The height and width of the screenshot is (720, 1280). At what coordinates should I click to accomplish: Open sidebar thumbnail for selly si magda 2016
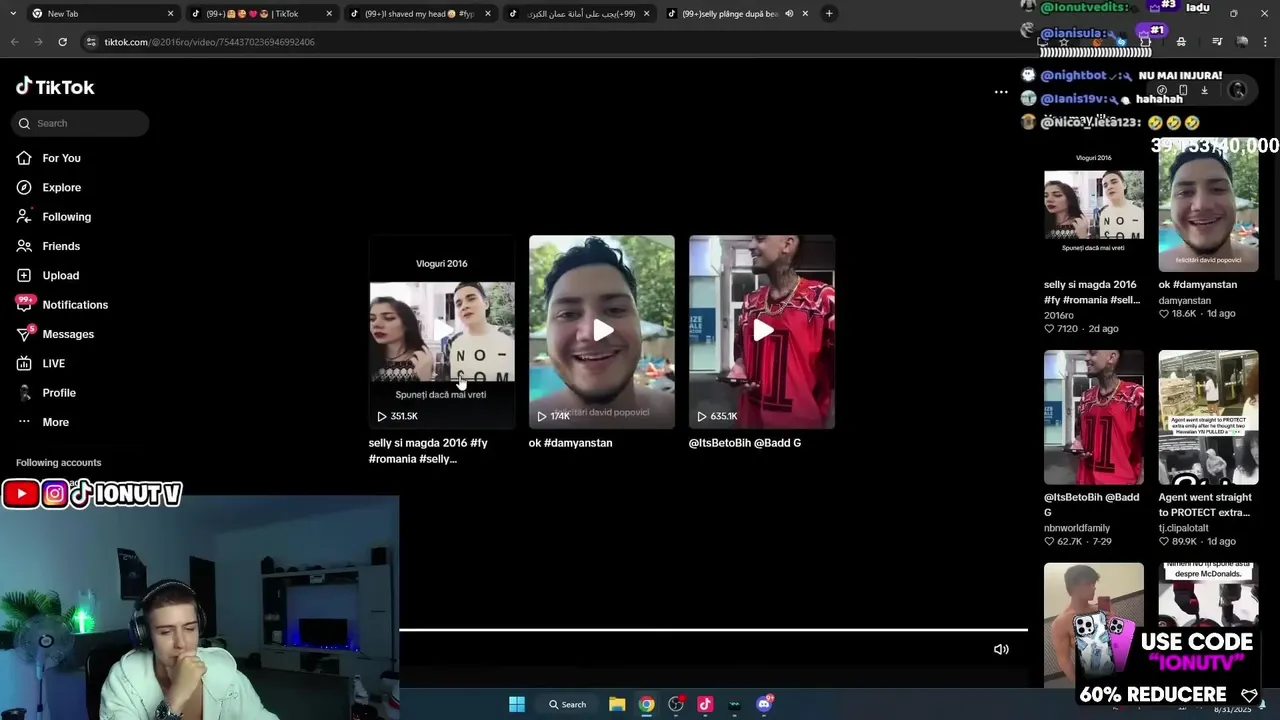pyautogui.click(x=1094, y=205)
